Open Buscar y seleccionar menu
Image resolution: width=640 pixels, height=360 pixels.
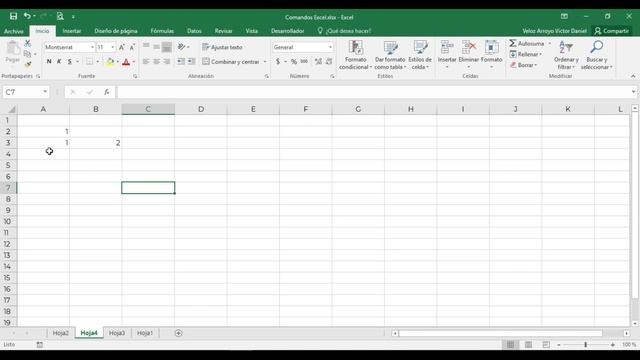[x=596, y=55]
